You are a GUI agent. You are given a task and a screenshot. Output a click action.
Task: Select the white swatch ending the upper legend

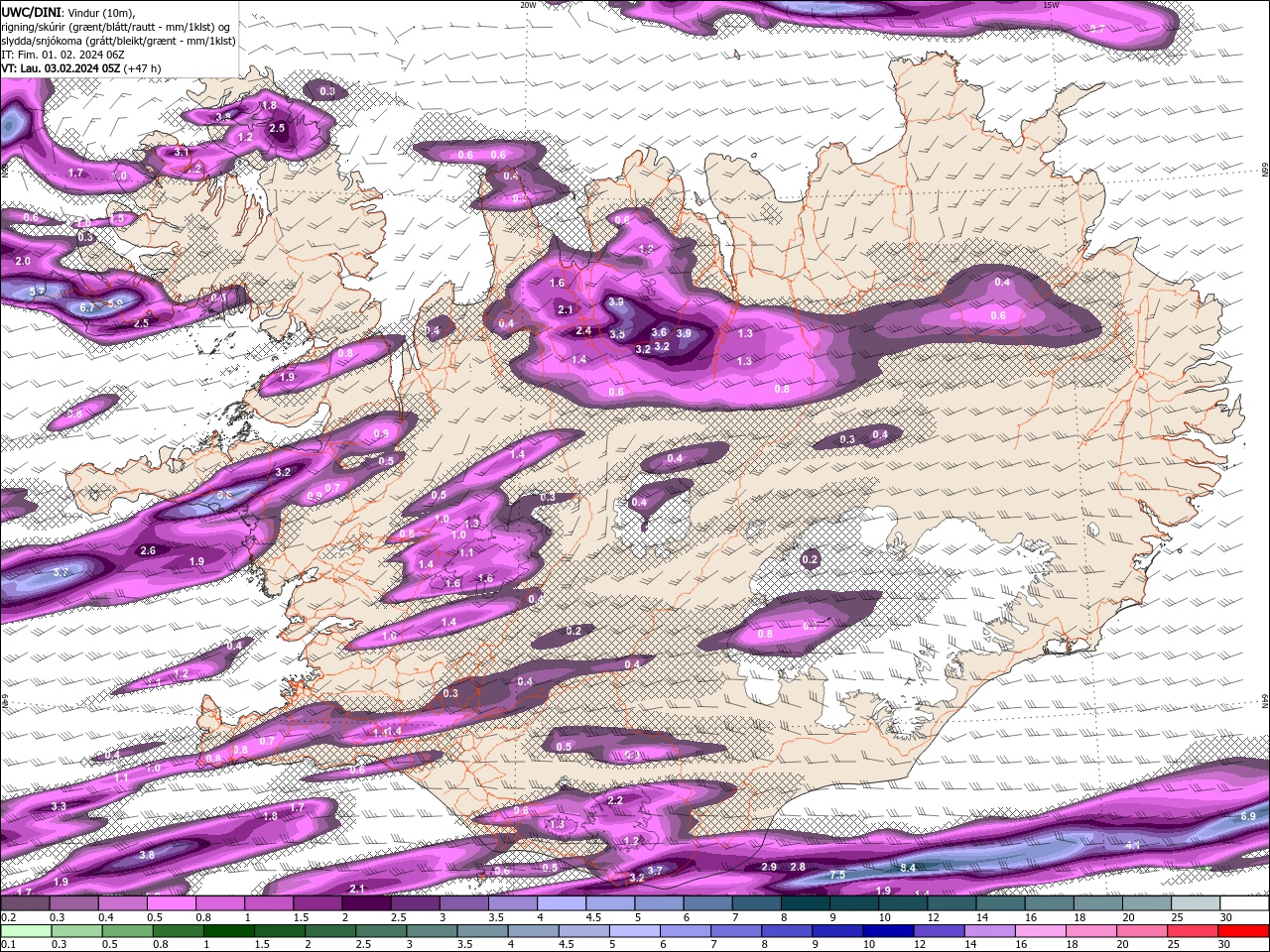pyautogui.click(x=1244, y=903)
